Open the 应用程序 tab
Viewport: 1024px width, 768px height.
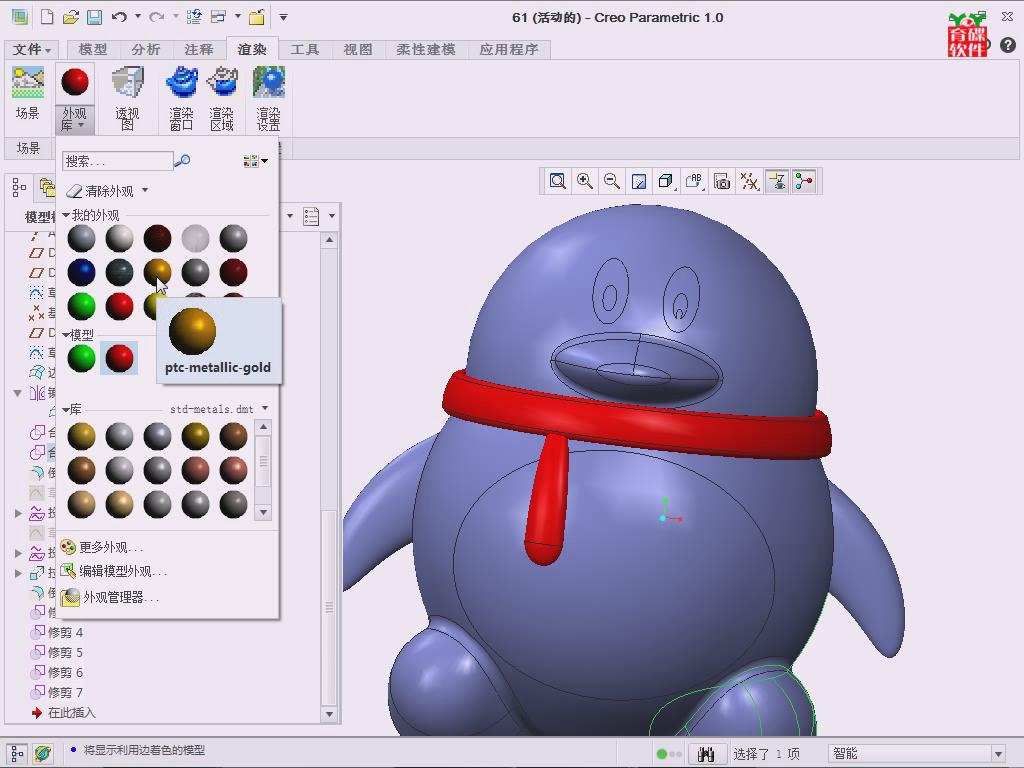(x=509, y=50)
